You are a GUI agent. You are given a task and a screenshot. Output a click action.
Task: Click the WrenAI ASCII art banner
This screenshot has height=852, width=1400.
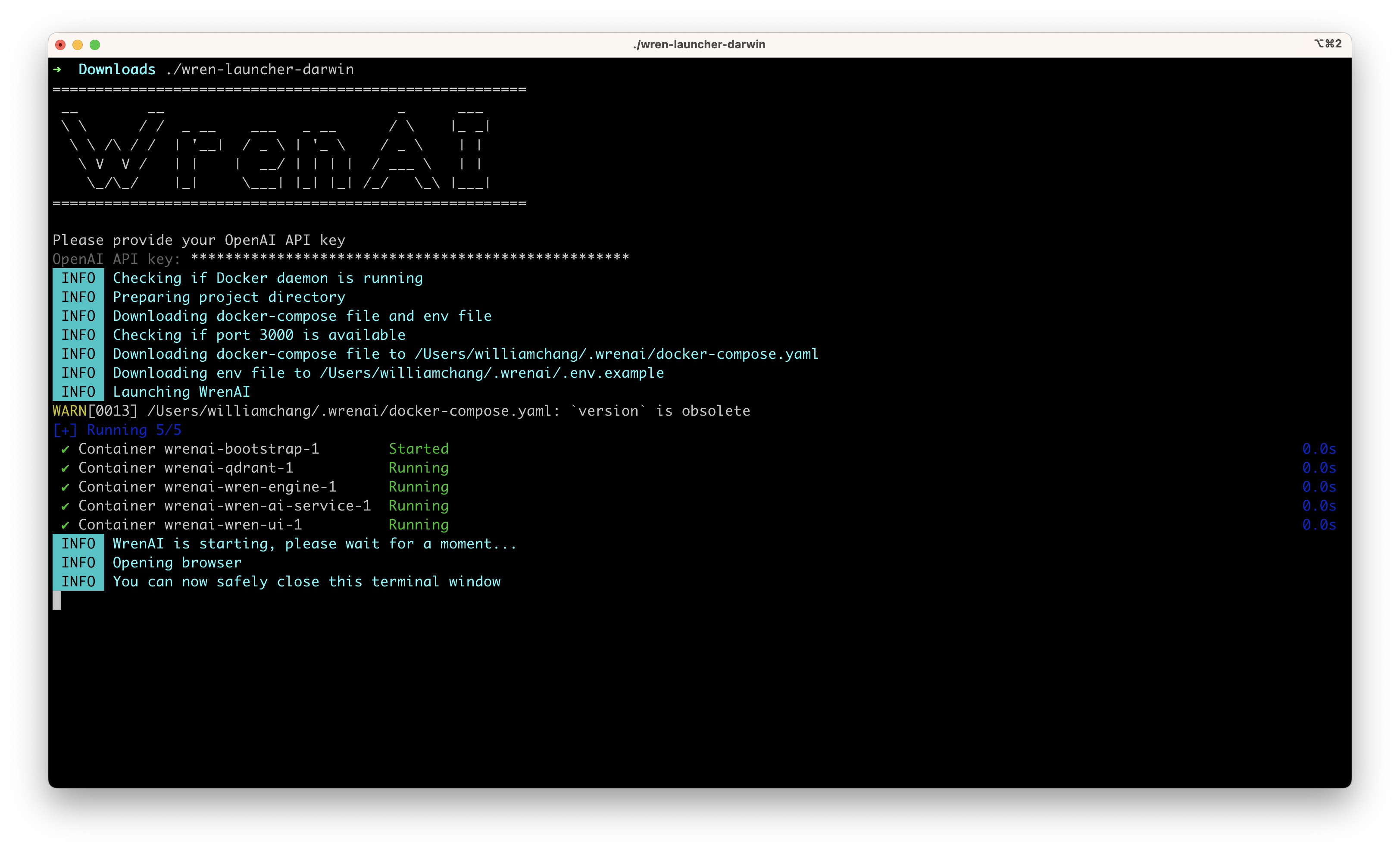pyautogui.click(x=275, y=147)
